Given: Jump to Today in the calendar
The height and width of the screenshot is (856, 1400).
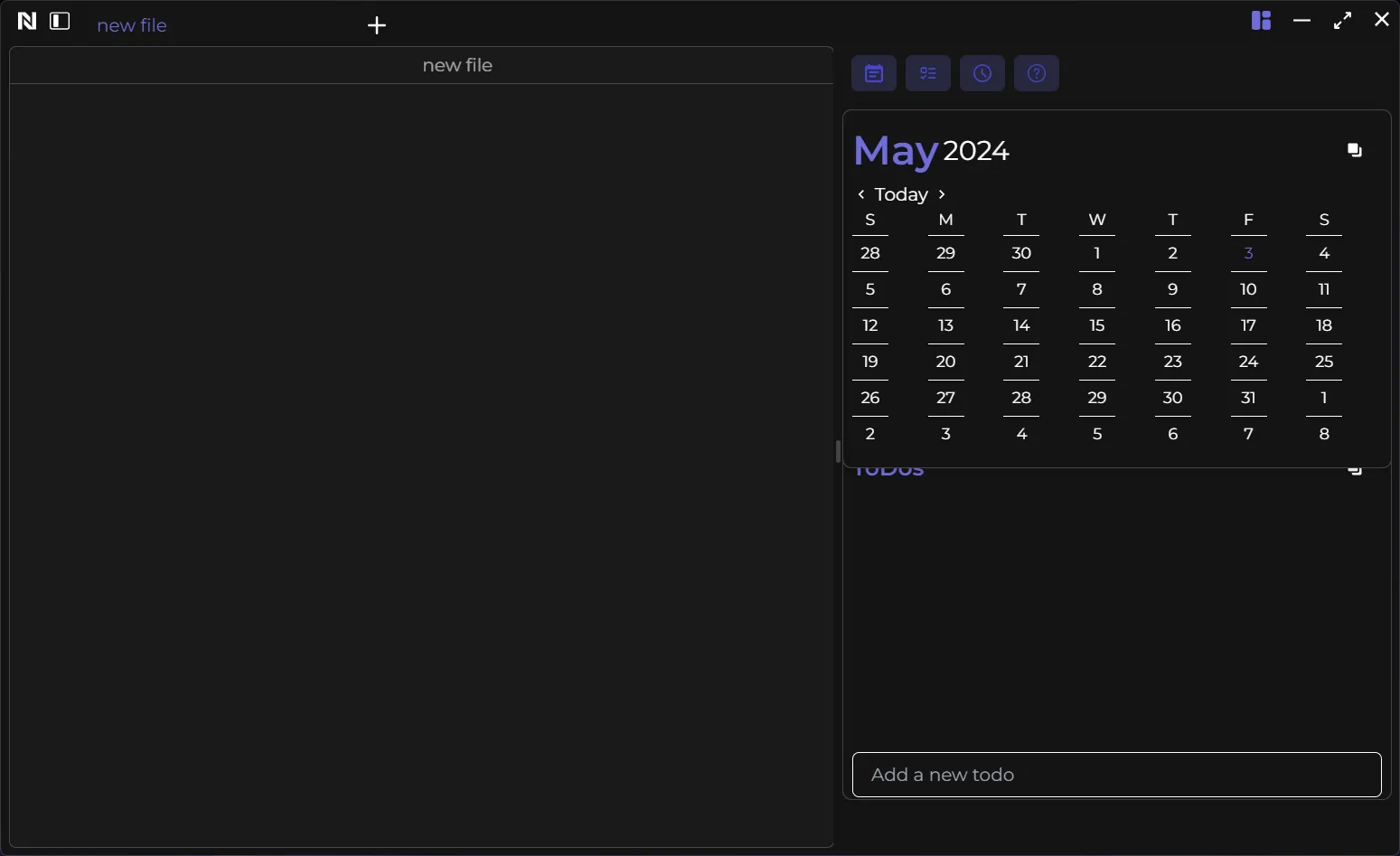Looking at the screenshot, I should pyautogui.click(x=901, y=194).
